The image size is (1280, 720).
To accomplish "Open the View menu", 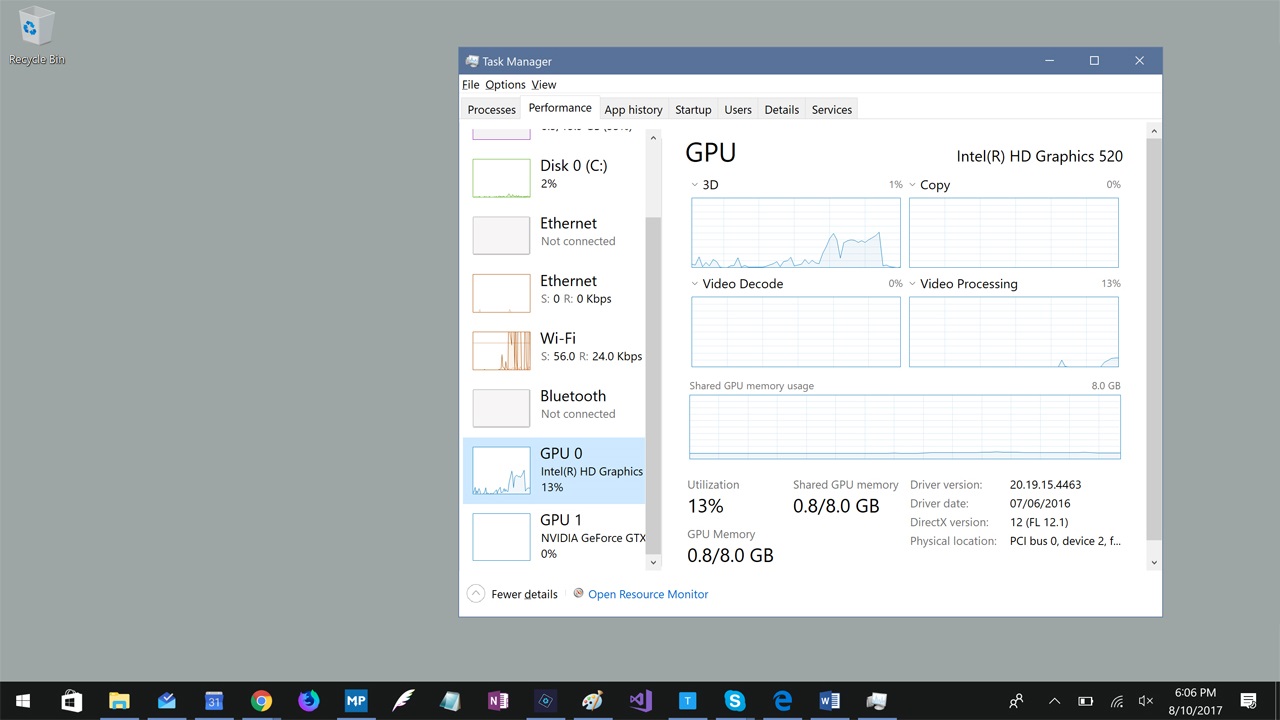I will 543,84.
